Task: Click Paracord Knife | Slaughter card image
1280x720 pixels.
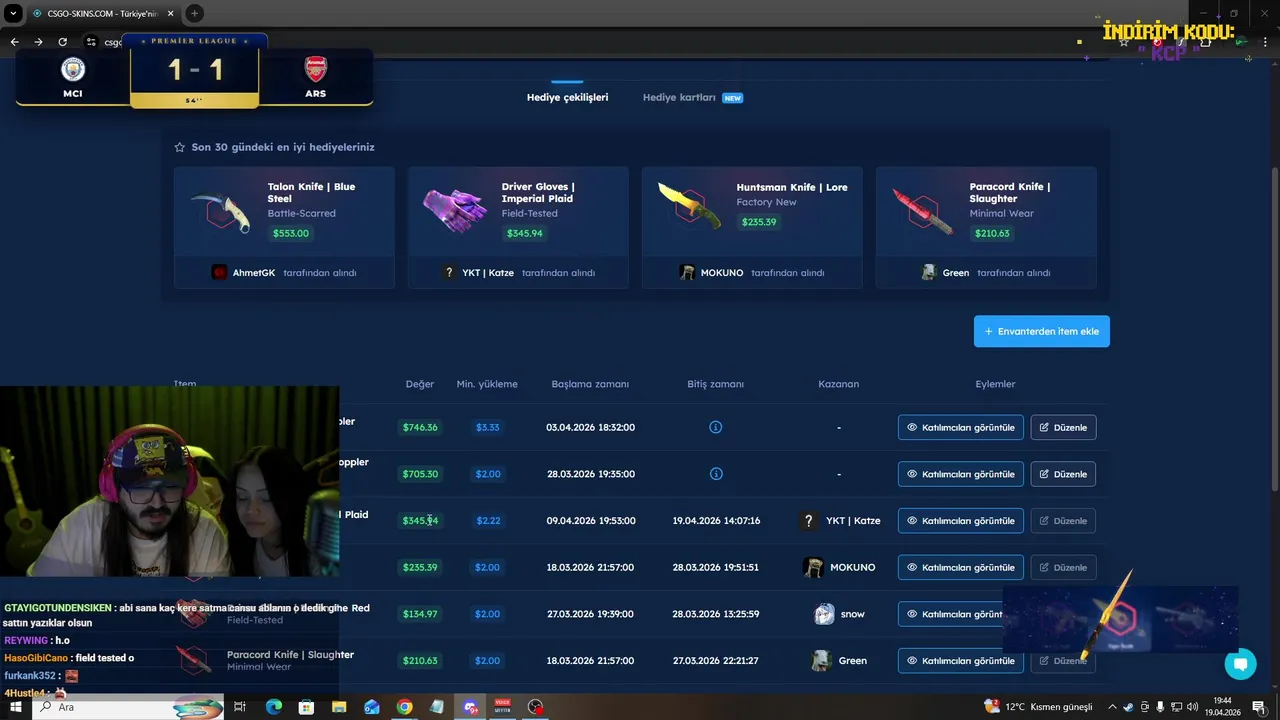Action: 922,210
